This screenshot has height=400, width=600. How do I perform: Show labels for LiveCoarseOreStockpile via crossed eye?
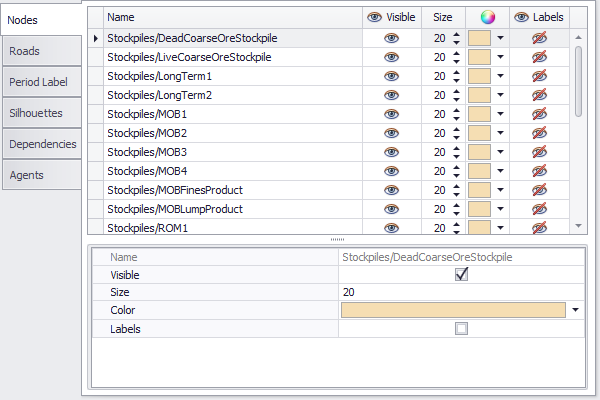(x=539, y=57)
